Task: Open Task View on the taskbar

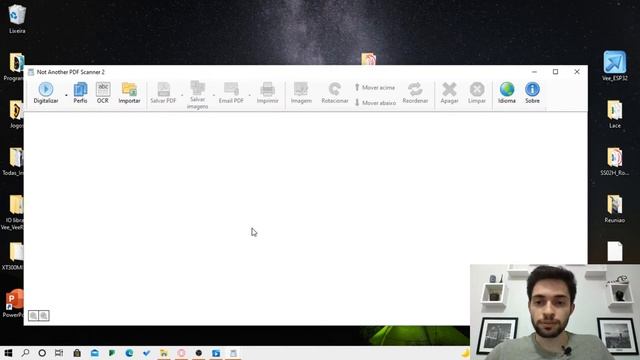Action: [59, 353]
